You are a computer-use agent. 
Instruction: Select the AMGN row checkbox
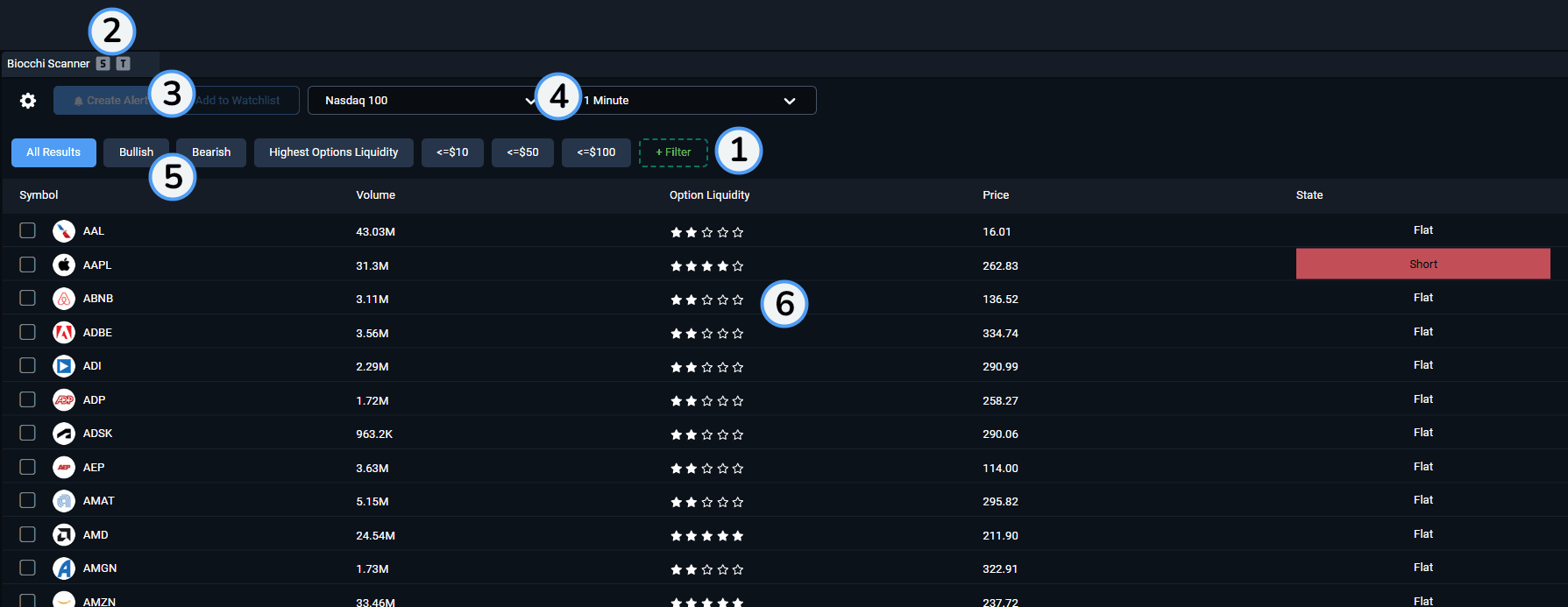pyautogui.click(x=28, y=568)
